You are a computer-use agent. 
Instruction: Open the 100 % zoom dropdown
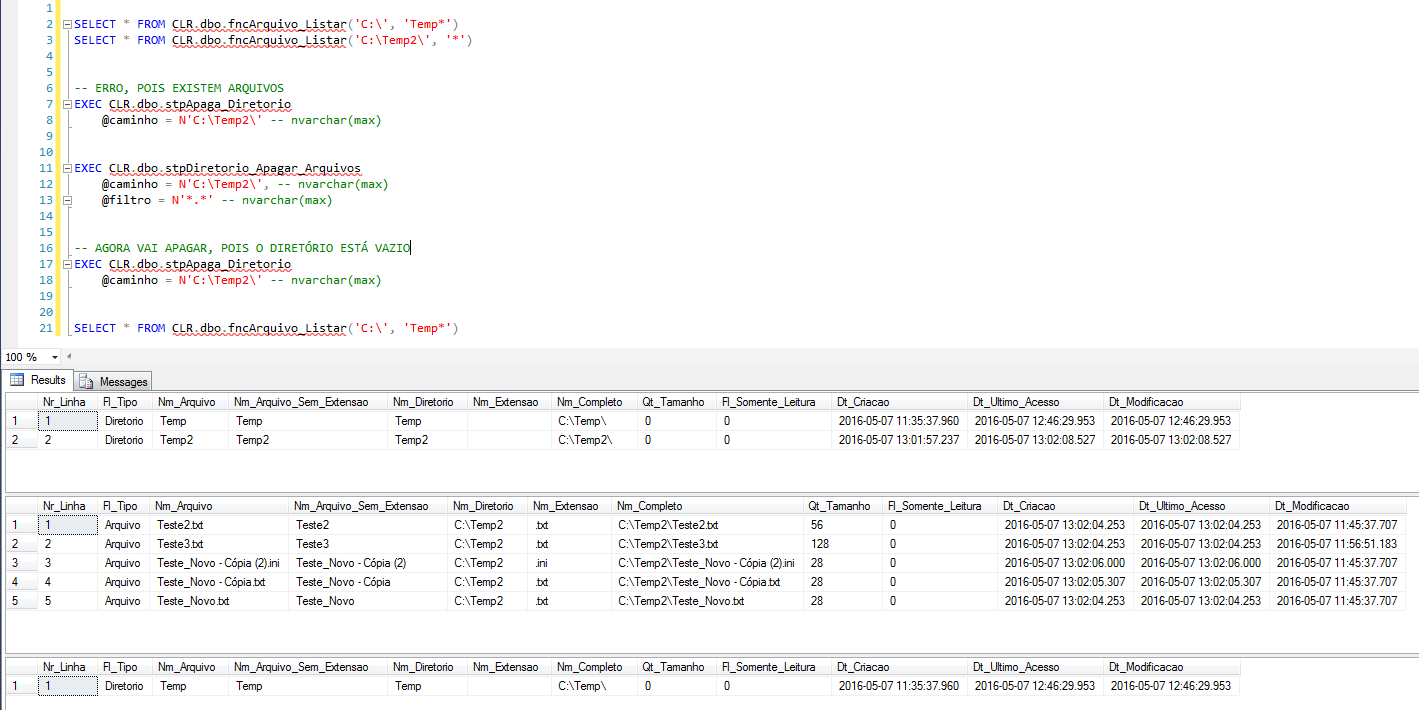coord(52,357)
